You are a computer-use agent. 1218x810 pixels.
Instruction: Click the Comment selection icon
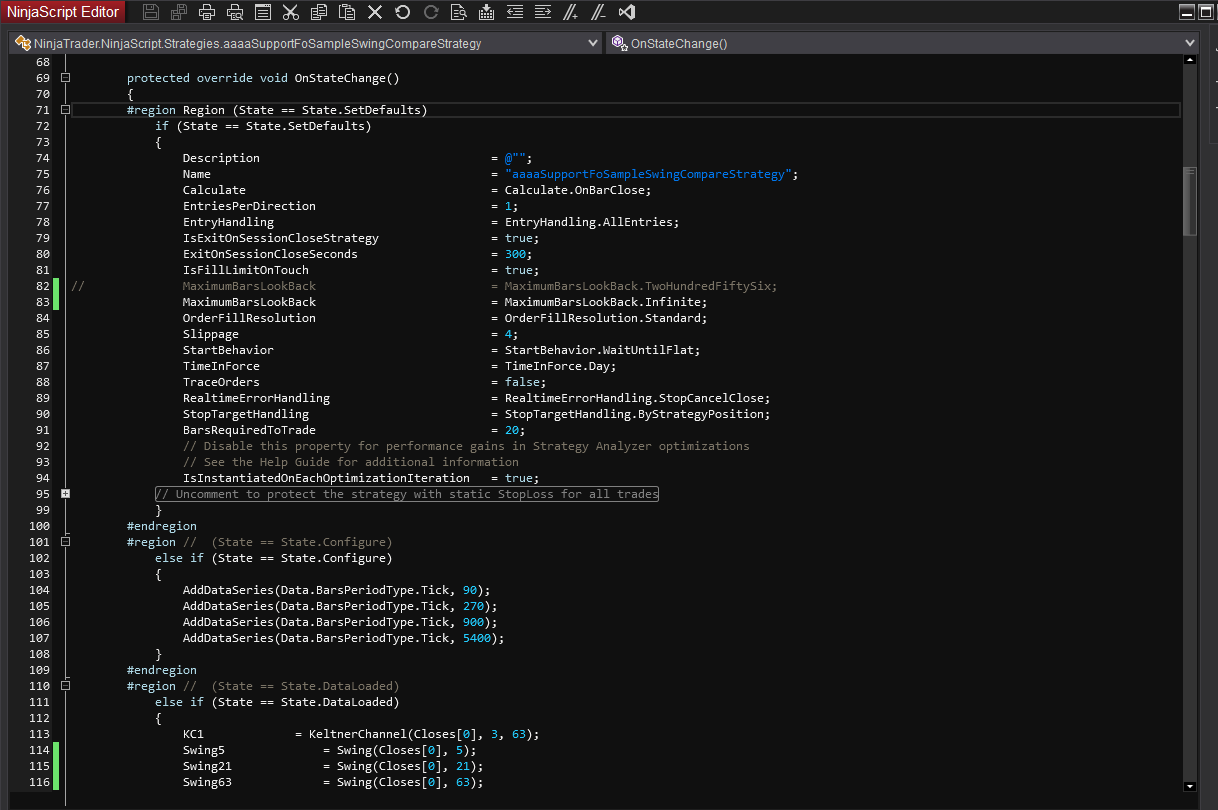pyautogui.click(x=570, y=12)
